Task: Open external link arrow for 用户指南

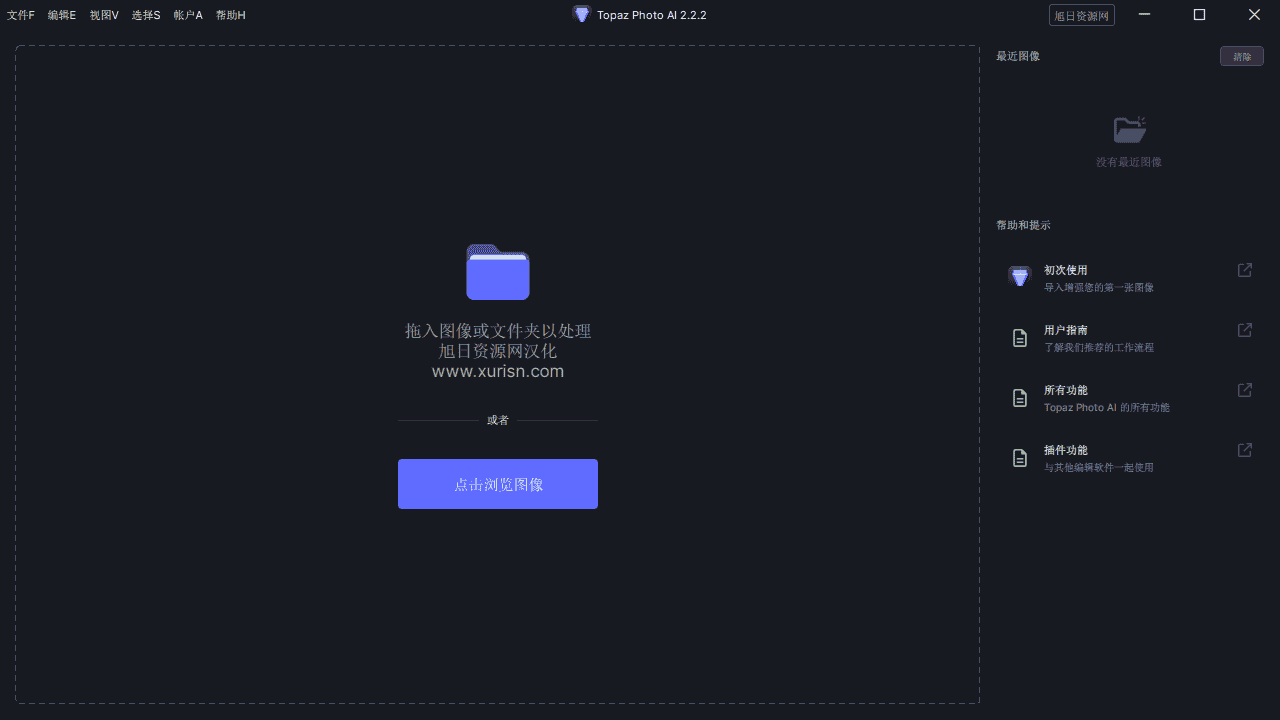Action: coord(1245,330)
